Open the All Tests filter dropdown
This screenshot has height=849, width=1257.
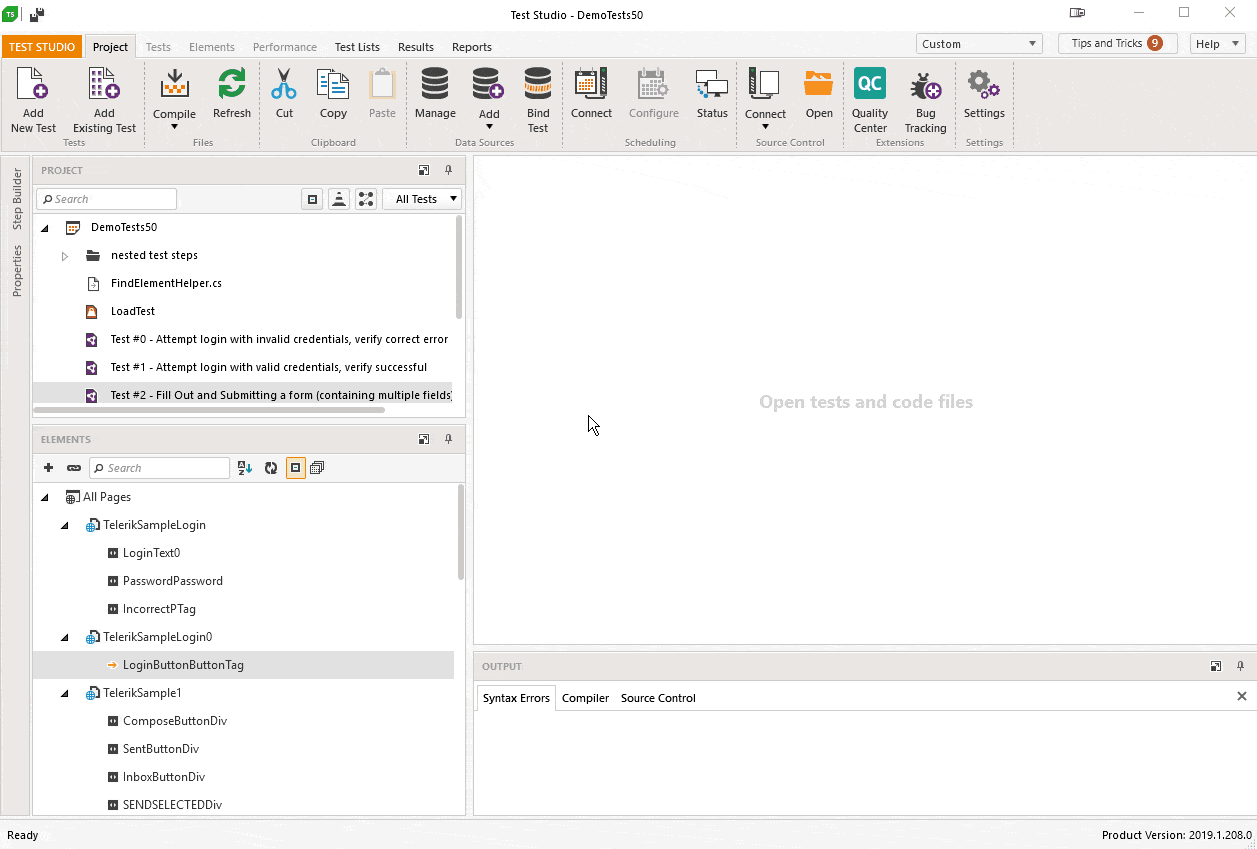coord(422,199)
